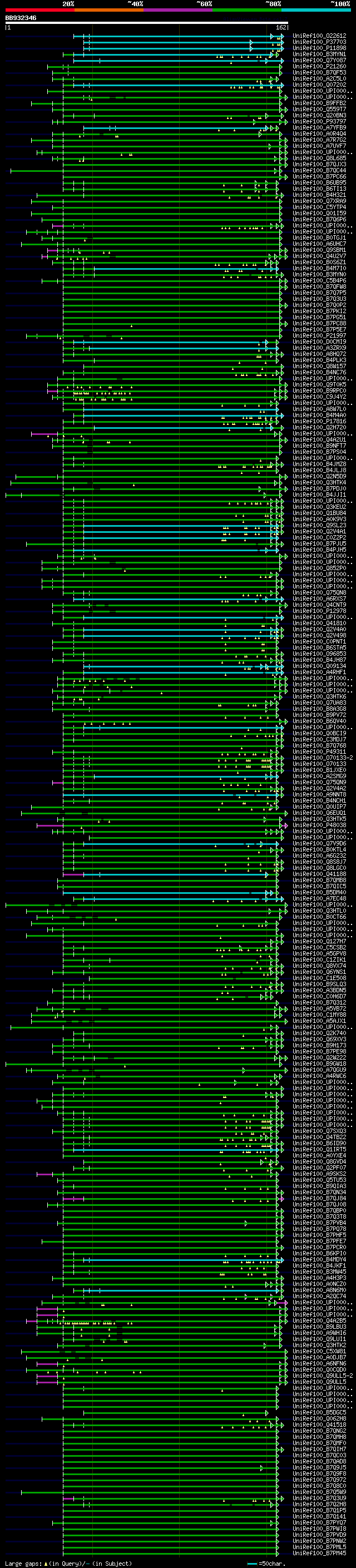Click UniRef100_Q20BN3 label

tap(319, 116)
